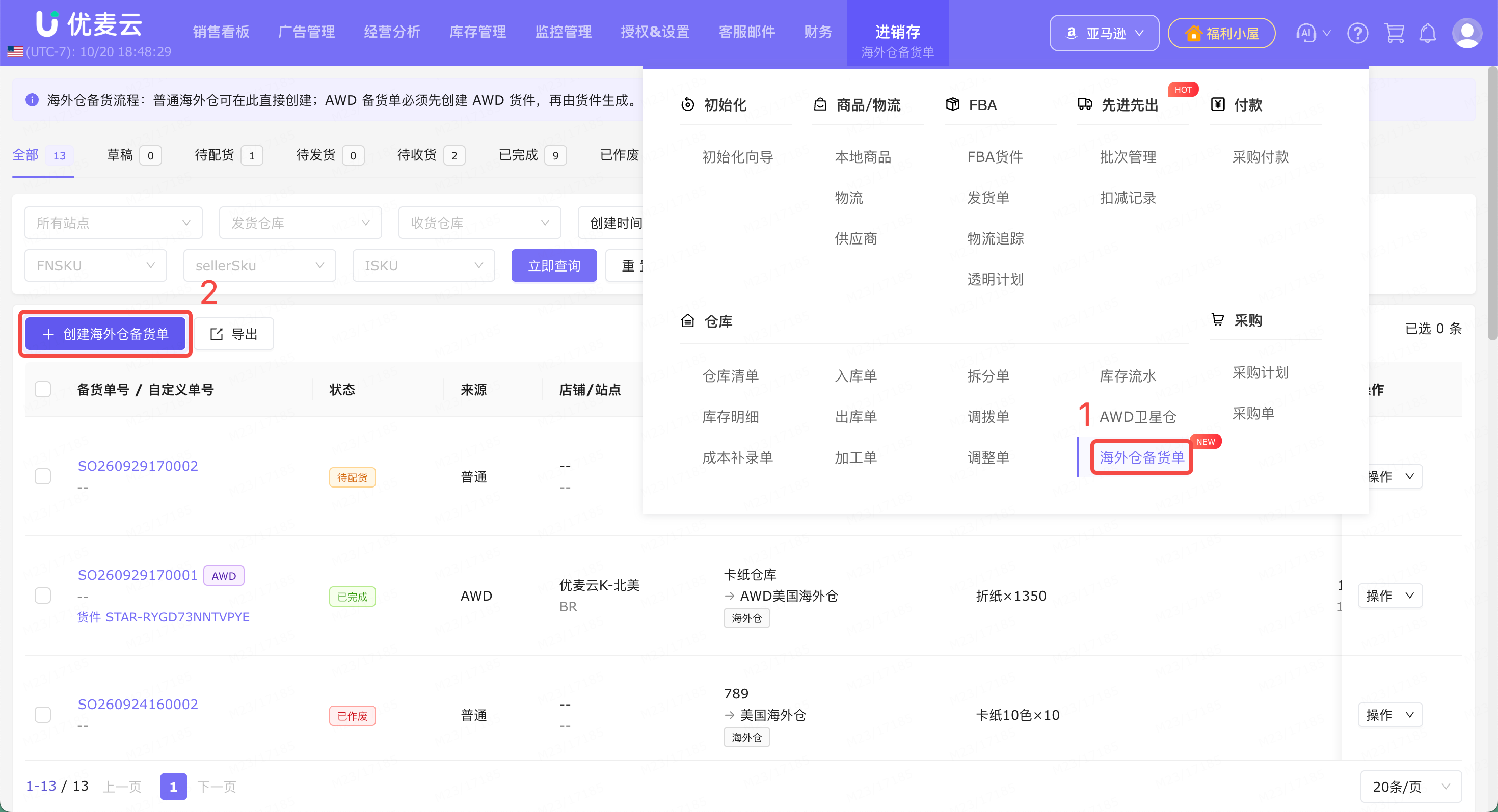Click the 付款 yen icon in the menu
This screenshot has height=812, width=1498.
point(1218,104)
